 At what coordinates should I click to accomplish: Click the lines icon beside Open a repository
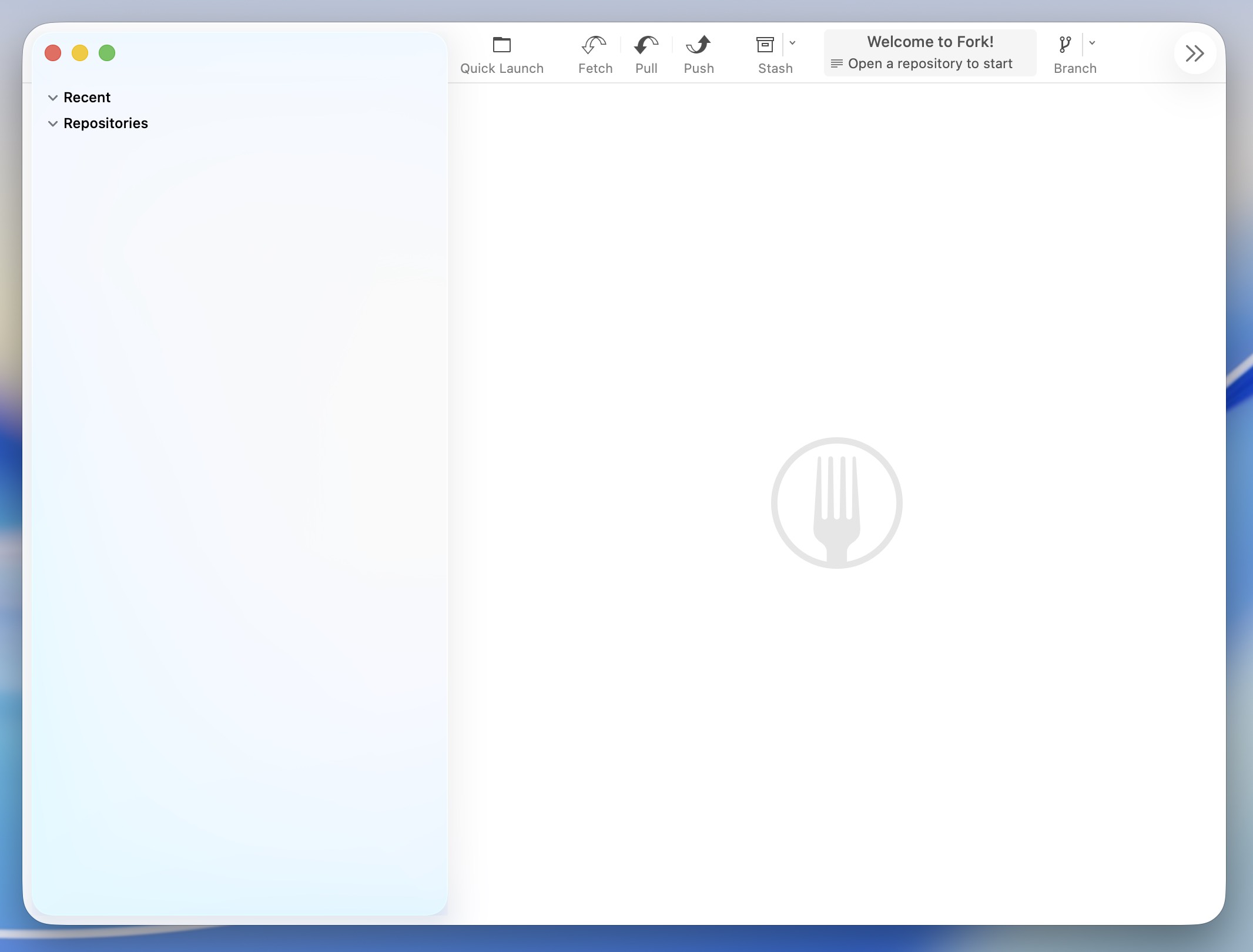point(836,63)
